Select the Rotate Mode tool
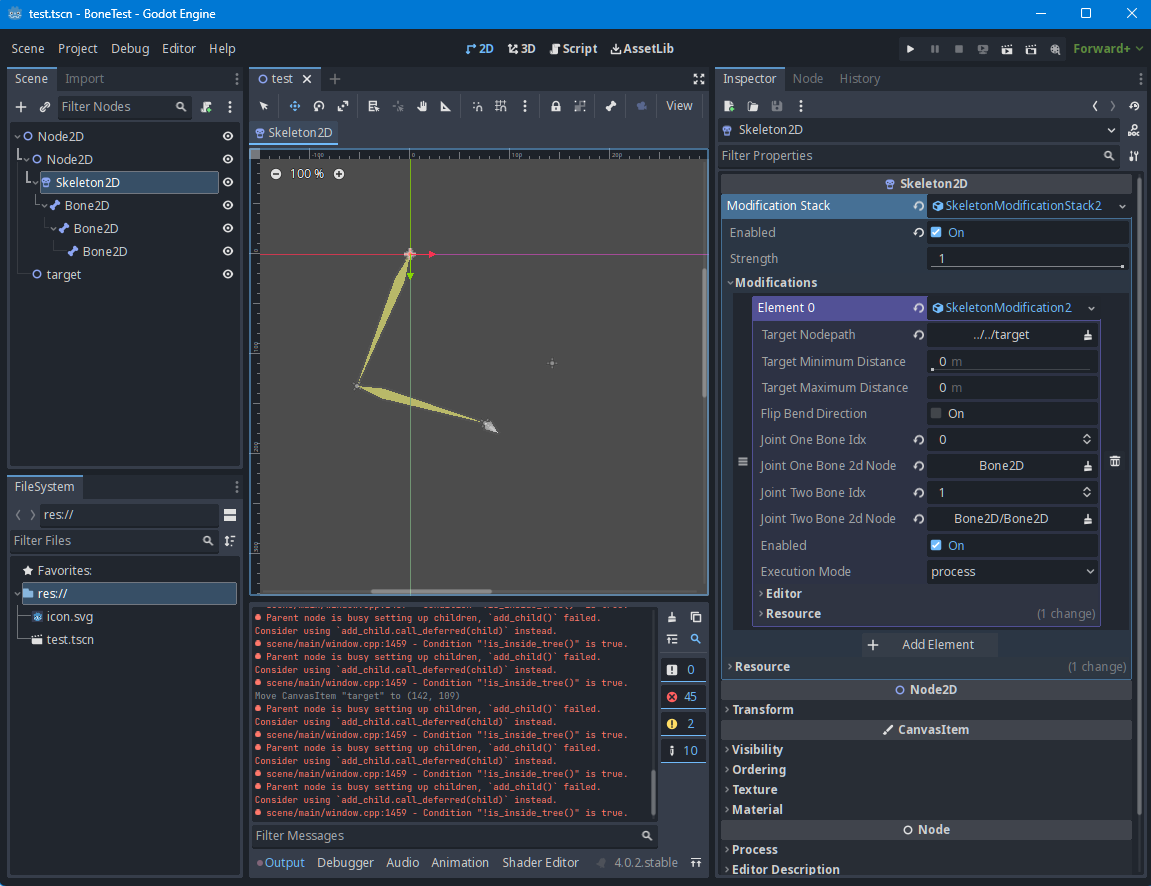 (319, 106)
